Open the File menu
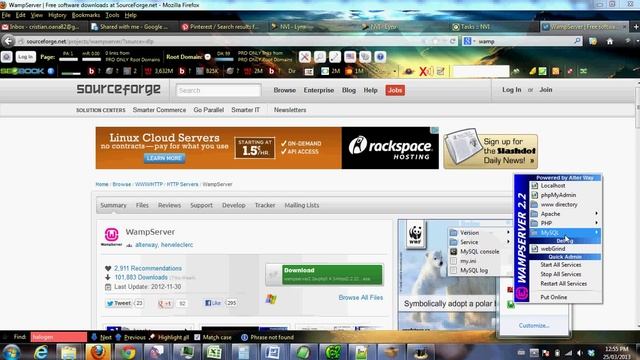640x360 pixels. [x=6, y=15]
